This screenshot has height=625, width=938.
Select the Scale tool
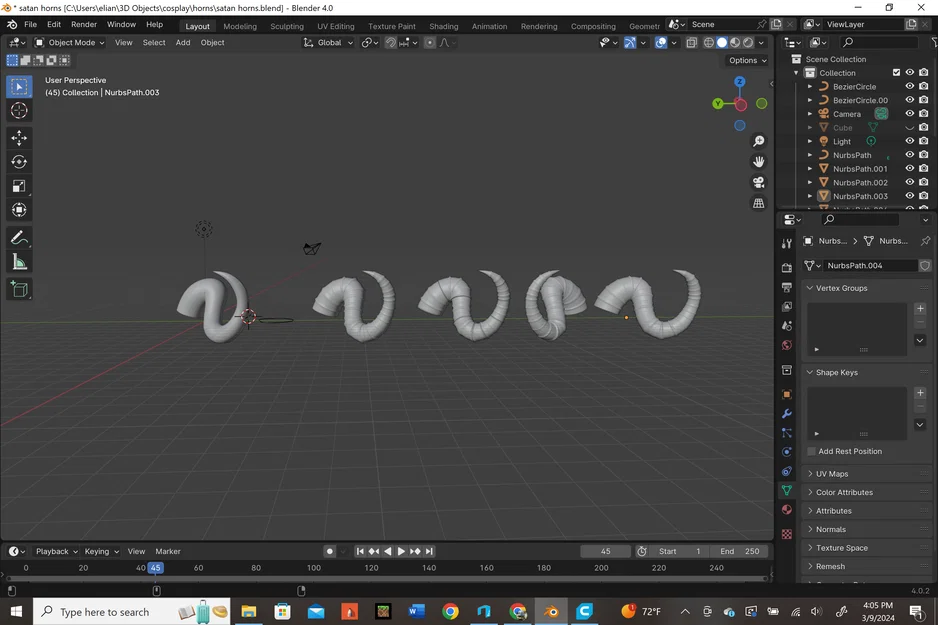[x=19, y=186]
